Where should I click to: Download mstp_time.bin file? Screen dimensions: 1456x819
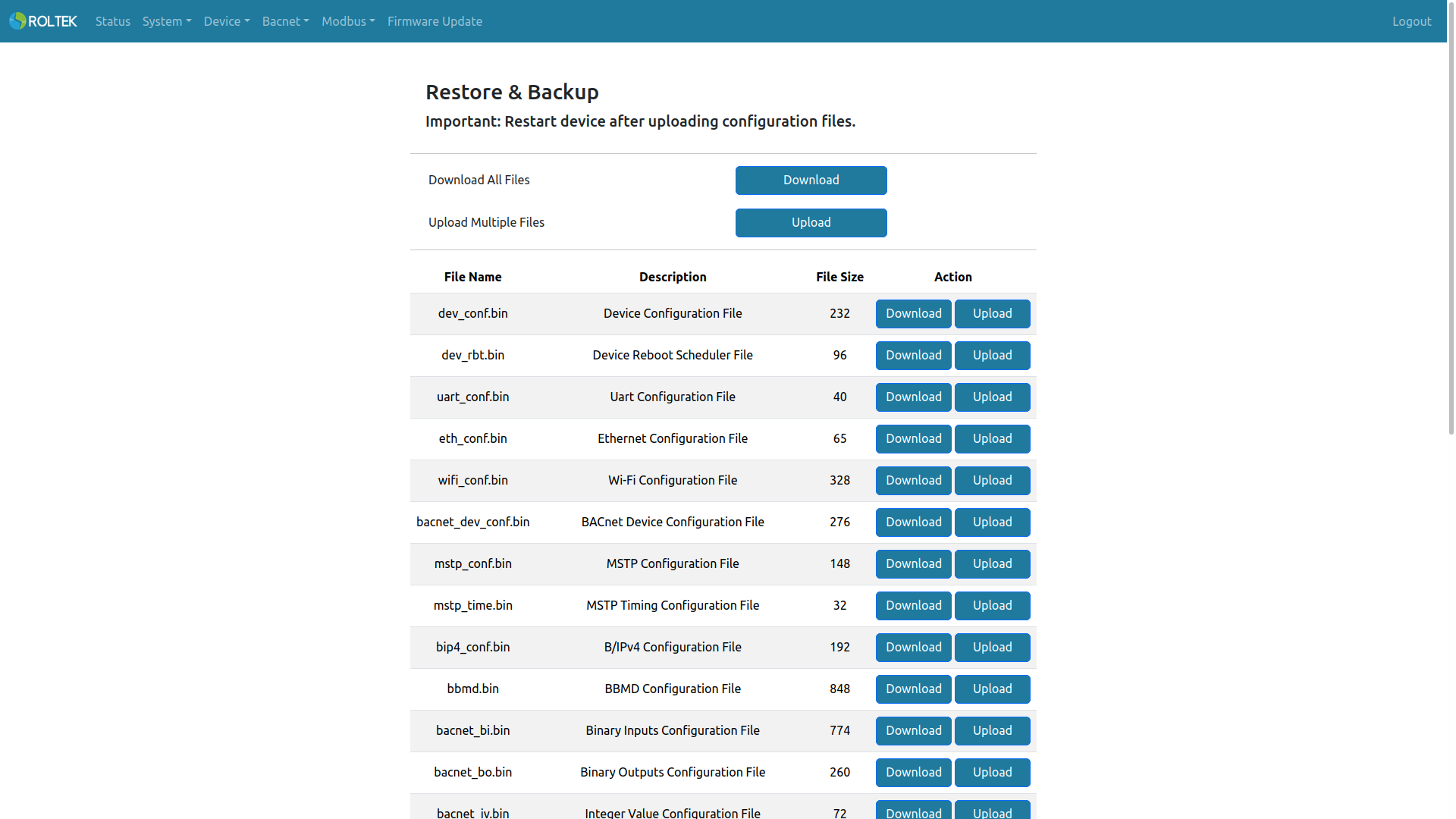(913, 606)
